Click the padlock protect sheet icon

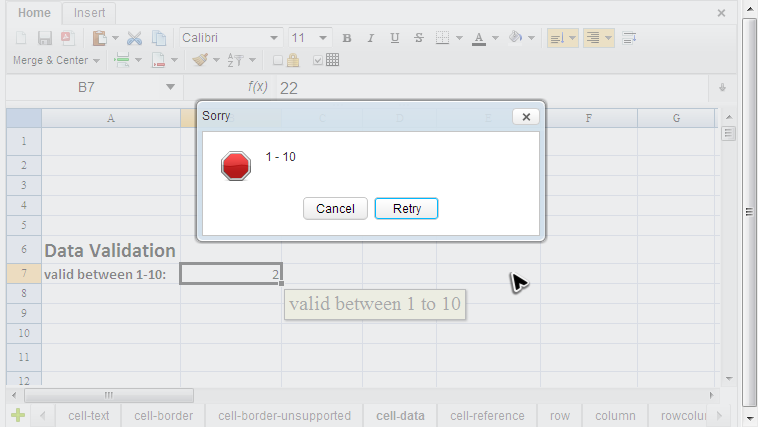pyautogui.click(x=293, y=60)
